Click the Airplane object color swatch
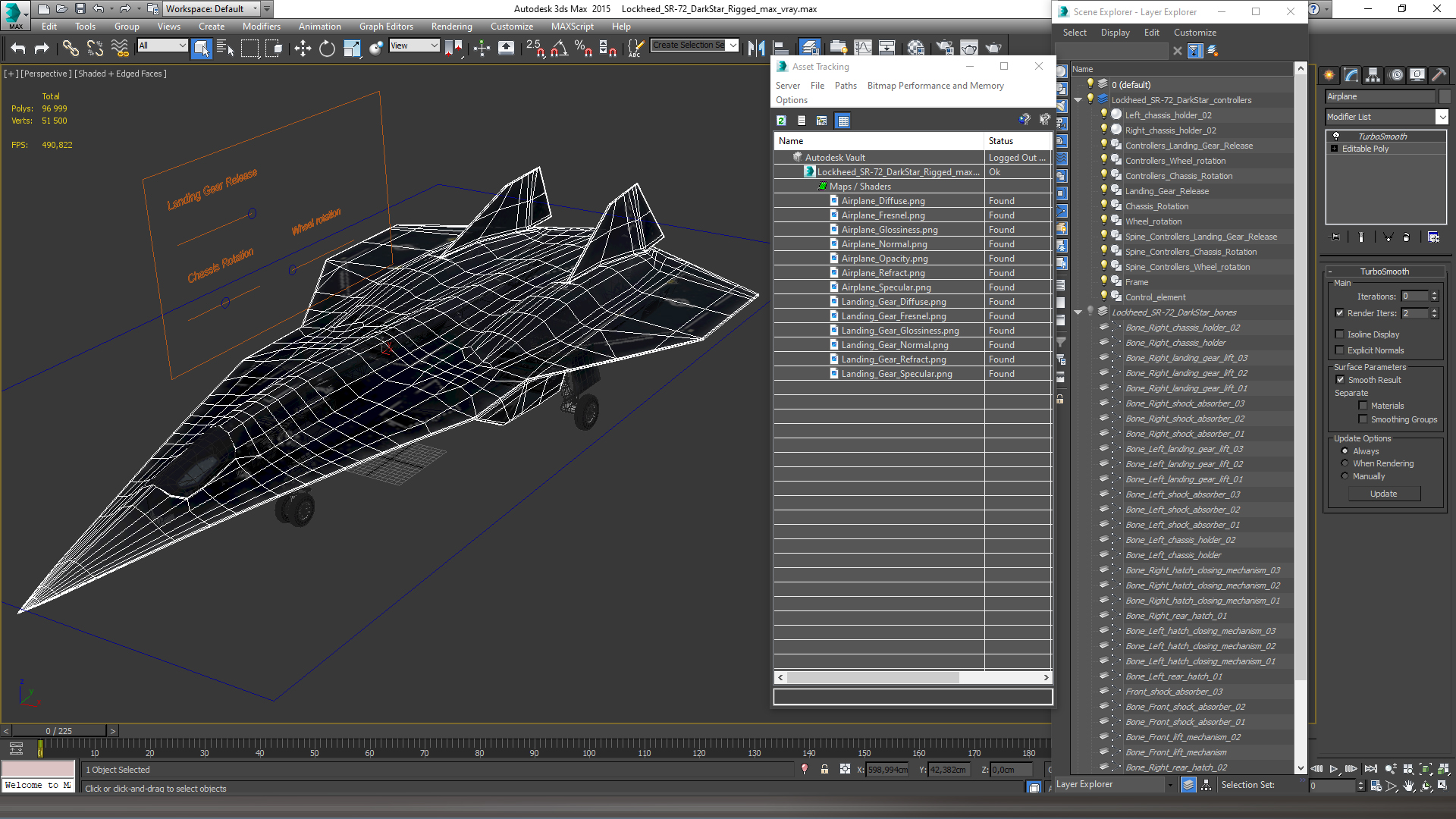Image resolution: width=1456 pixels, height=819 pixels. [x=1444, y=96]
